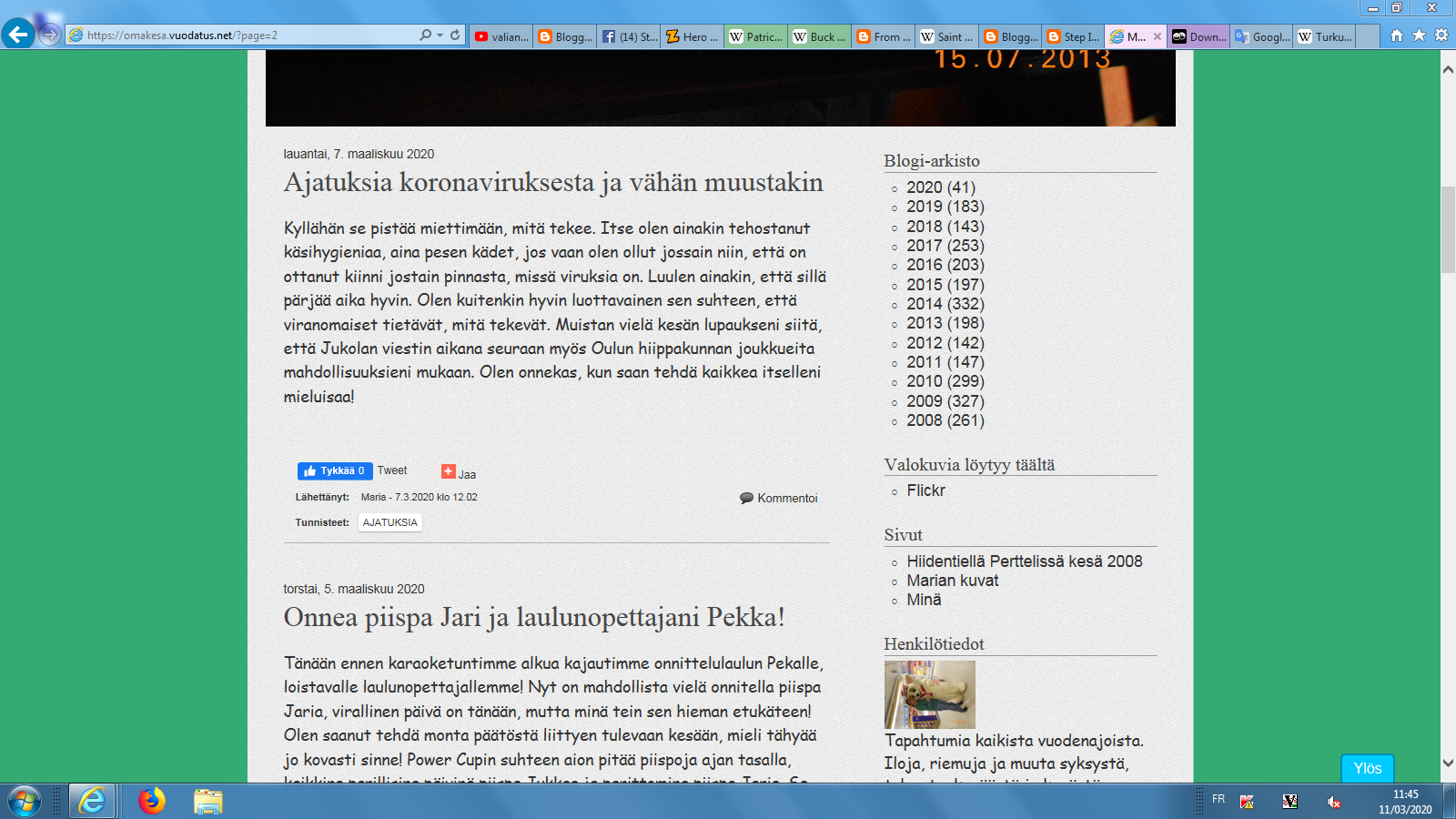This screenshot has width=1456, height=819.
Task: Open browser Tools gear icon
Action: [1441, 35]
